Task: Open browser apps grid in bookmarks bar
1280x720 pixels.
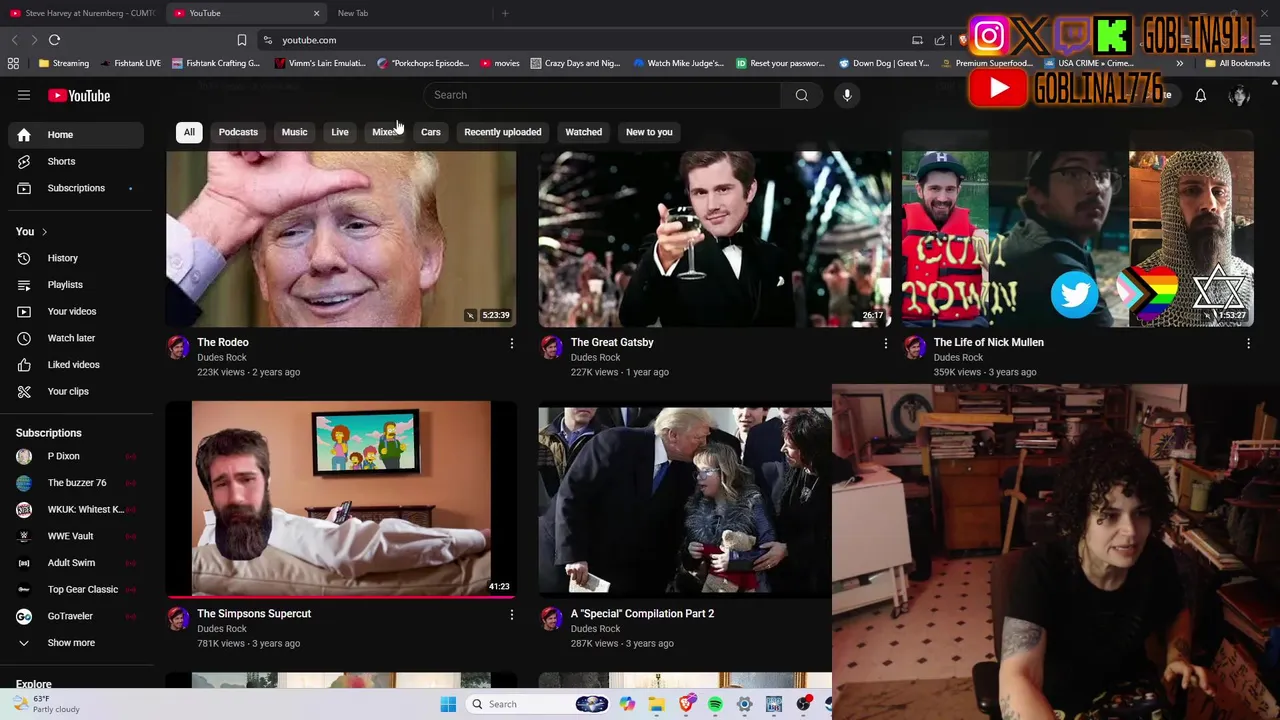Action: click(x=13, y=63)
